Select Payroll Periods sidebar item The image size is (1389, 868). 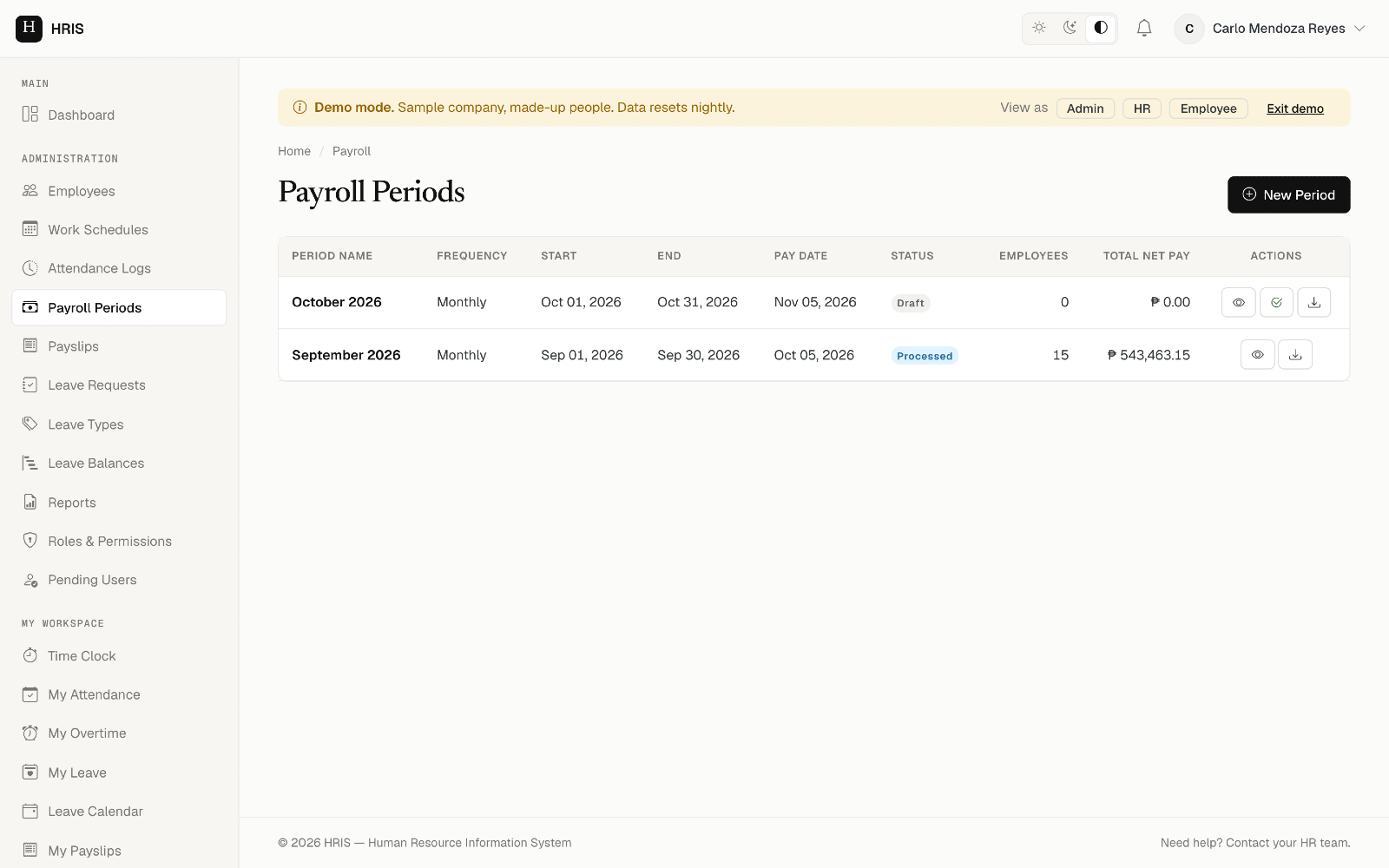point(119,307)
